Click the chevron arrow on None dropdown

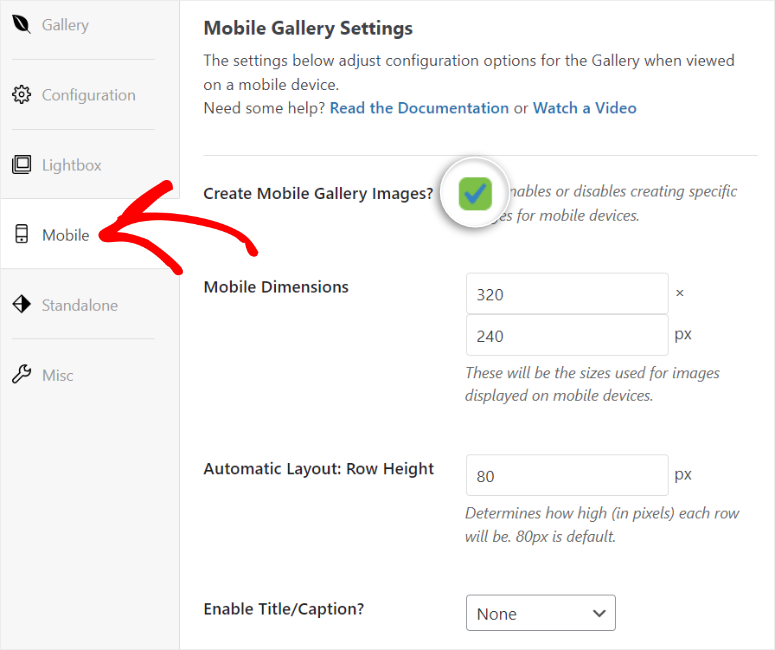[x=599, y=613]
